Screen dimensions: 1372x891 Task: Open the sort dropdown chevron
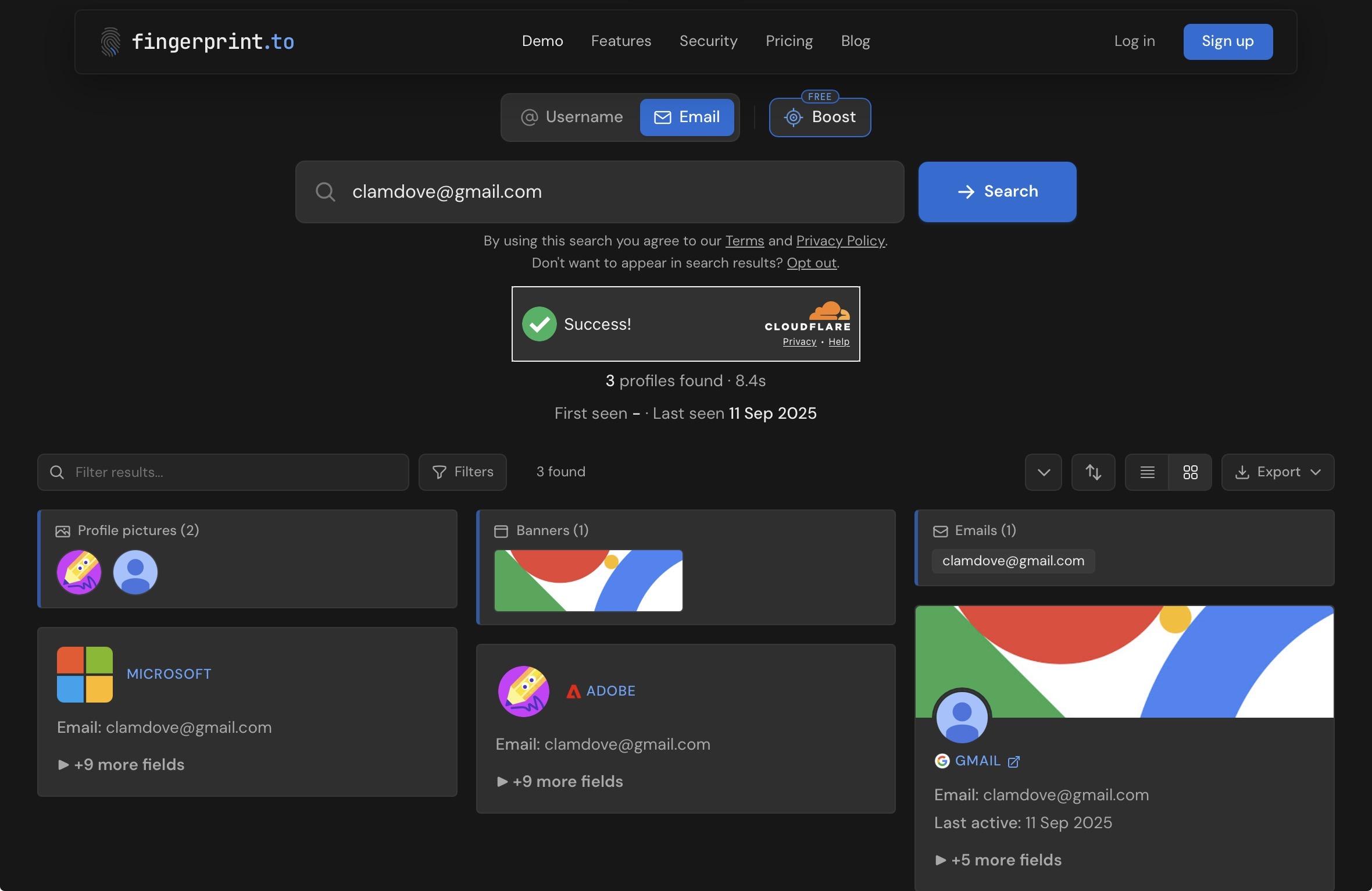[x=1044, y=472]
